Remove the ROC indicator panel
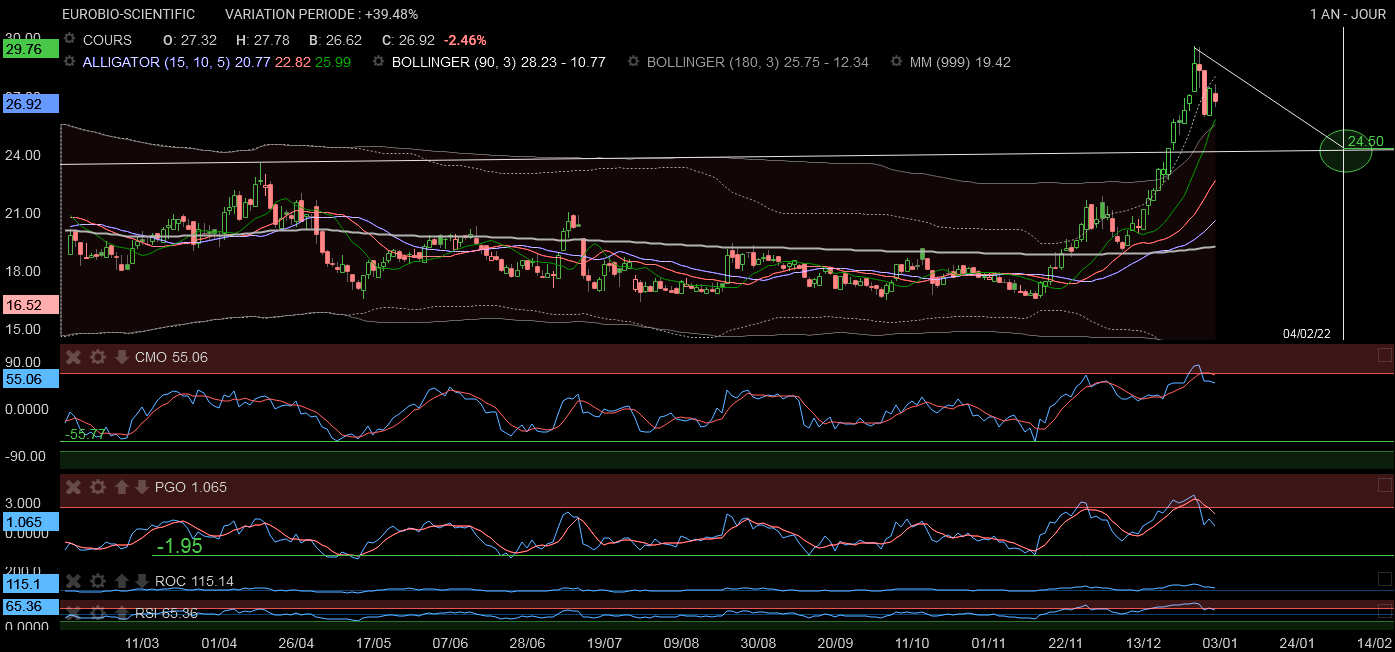 tap(73, 581)
